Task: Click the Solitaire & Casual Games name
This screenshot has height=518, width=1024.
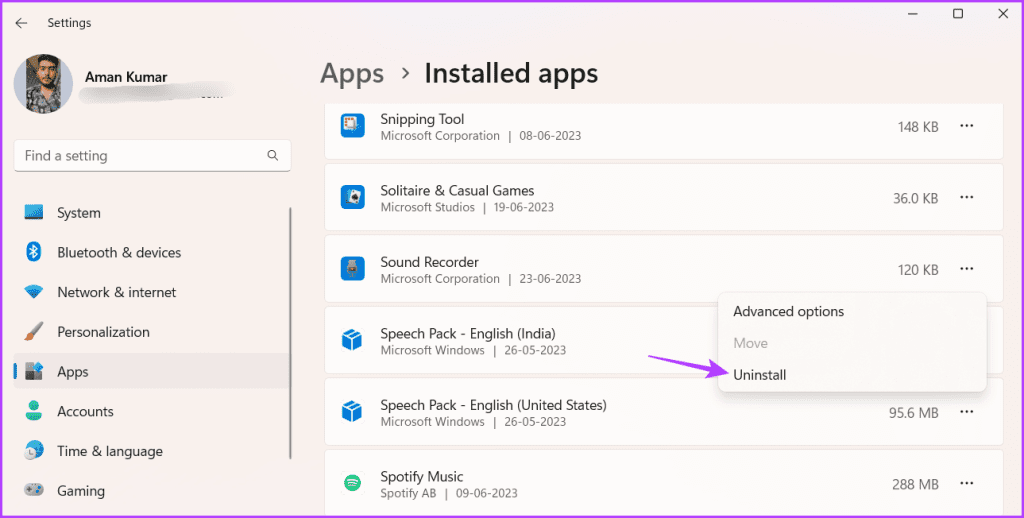Action: [x=457, y=191]
